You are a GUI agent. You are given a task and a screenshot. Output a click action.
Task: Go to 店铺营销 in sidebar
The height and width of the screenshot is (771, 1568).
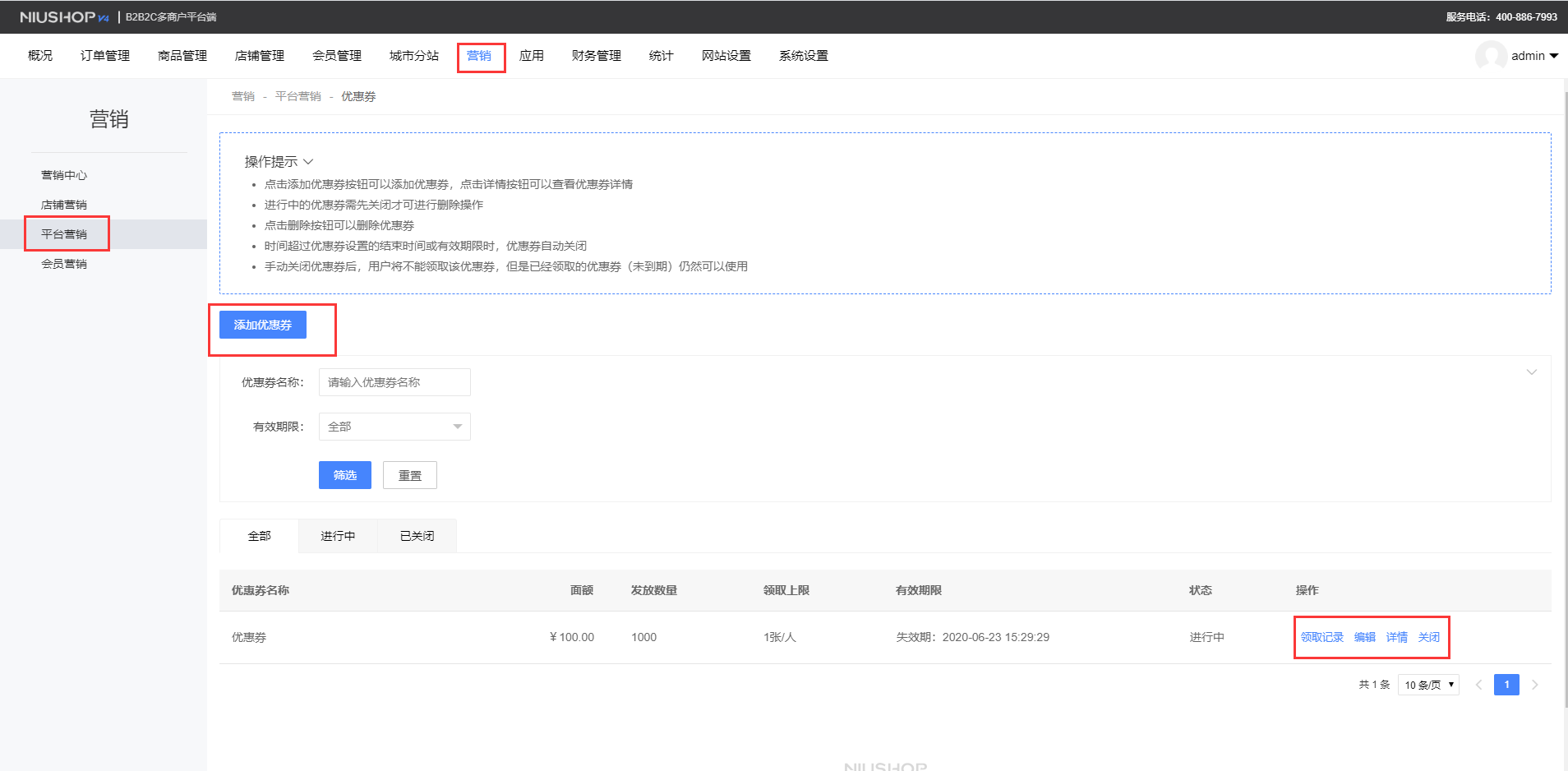tap(64, 205)
